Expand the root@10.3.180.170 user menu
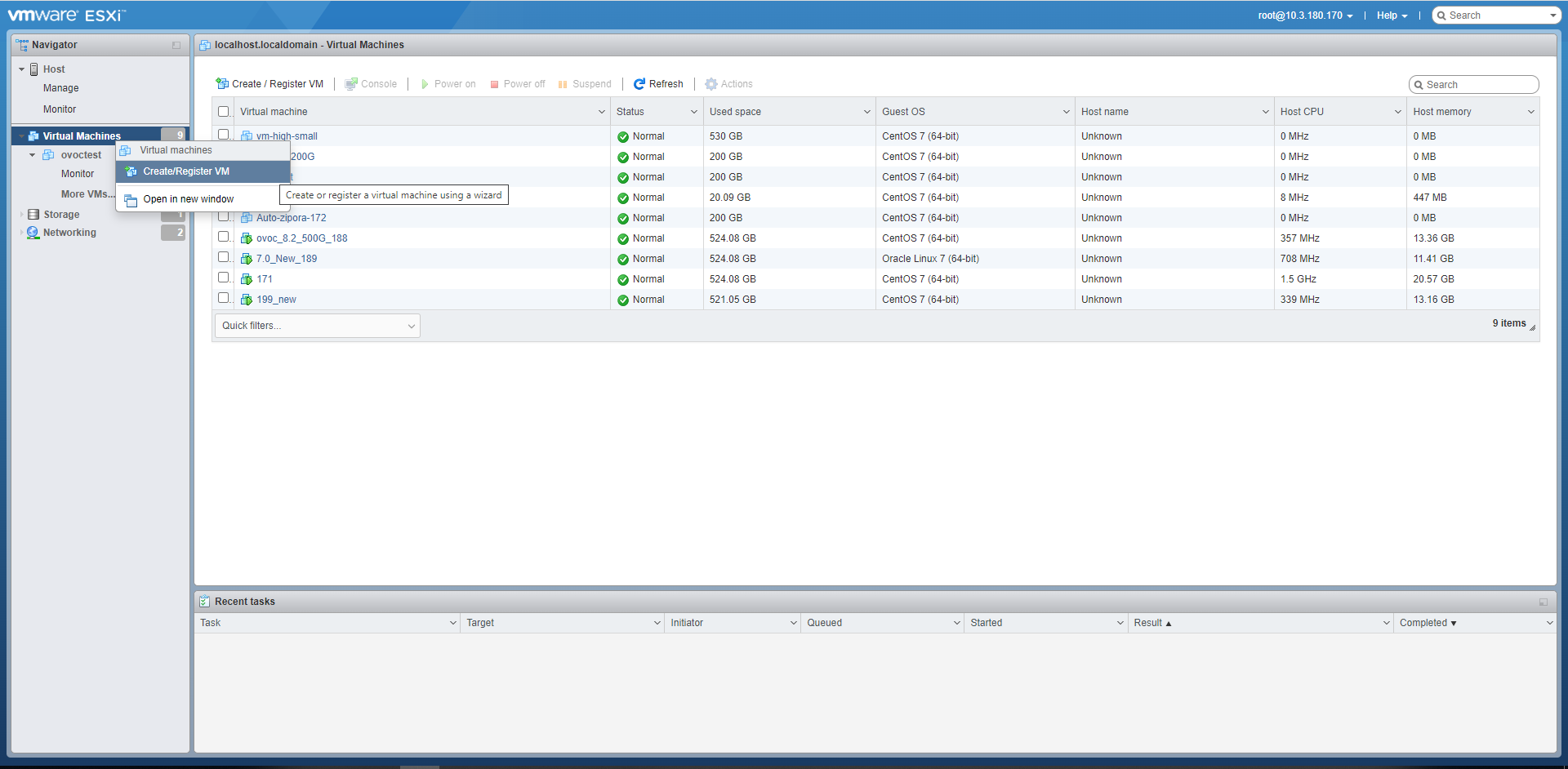Viewport: 1568px width, 769px height. 1305,16
